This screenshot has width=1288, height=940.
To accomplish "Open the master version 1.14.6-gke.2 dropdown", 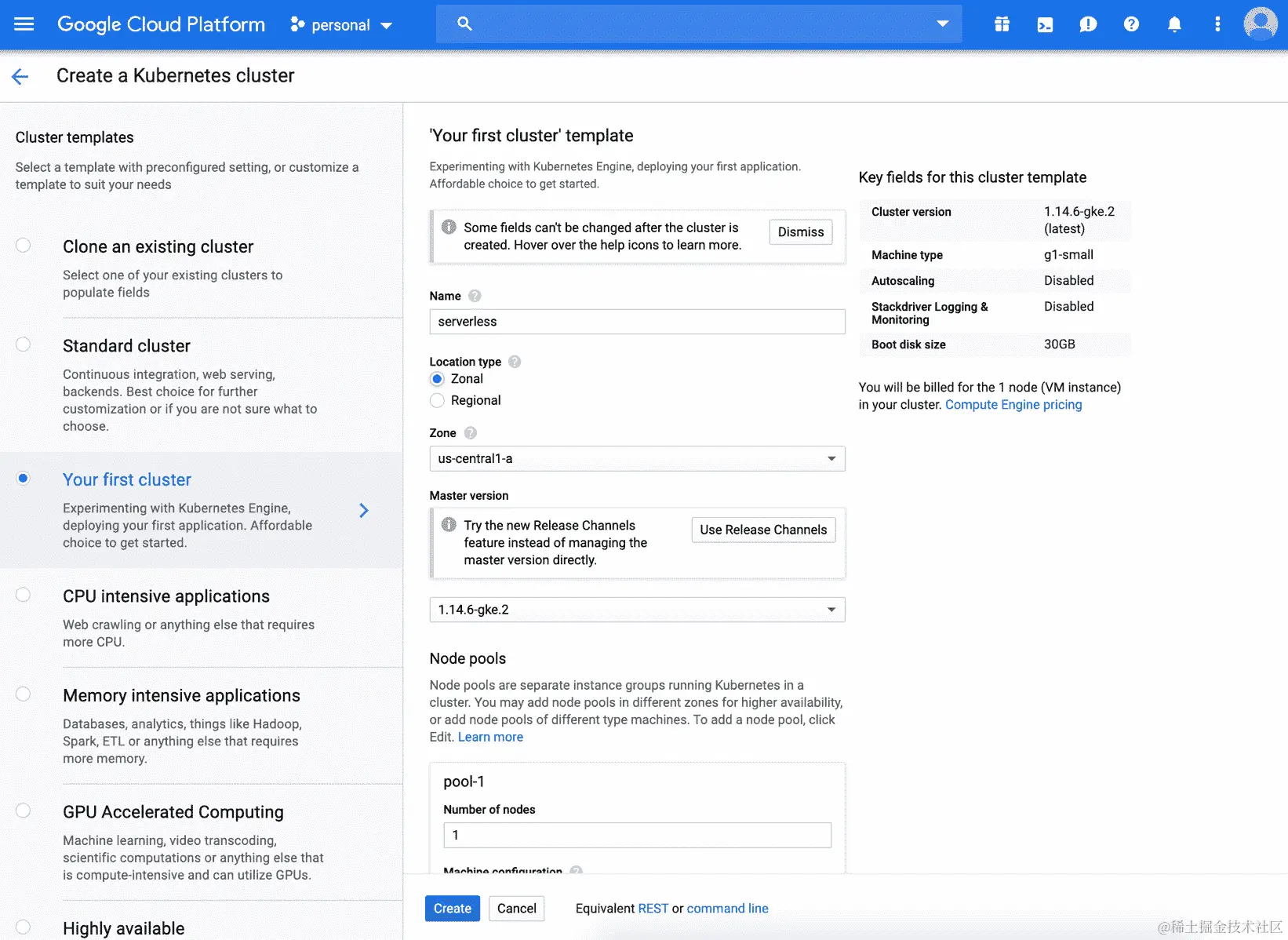I will click(x=637, y=610).
